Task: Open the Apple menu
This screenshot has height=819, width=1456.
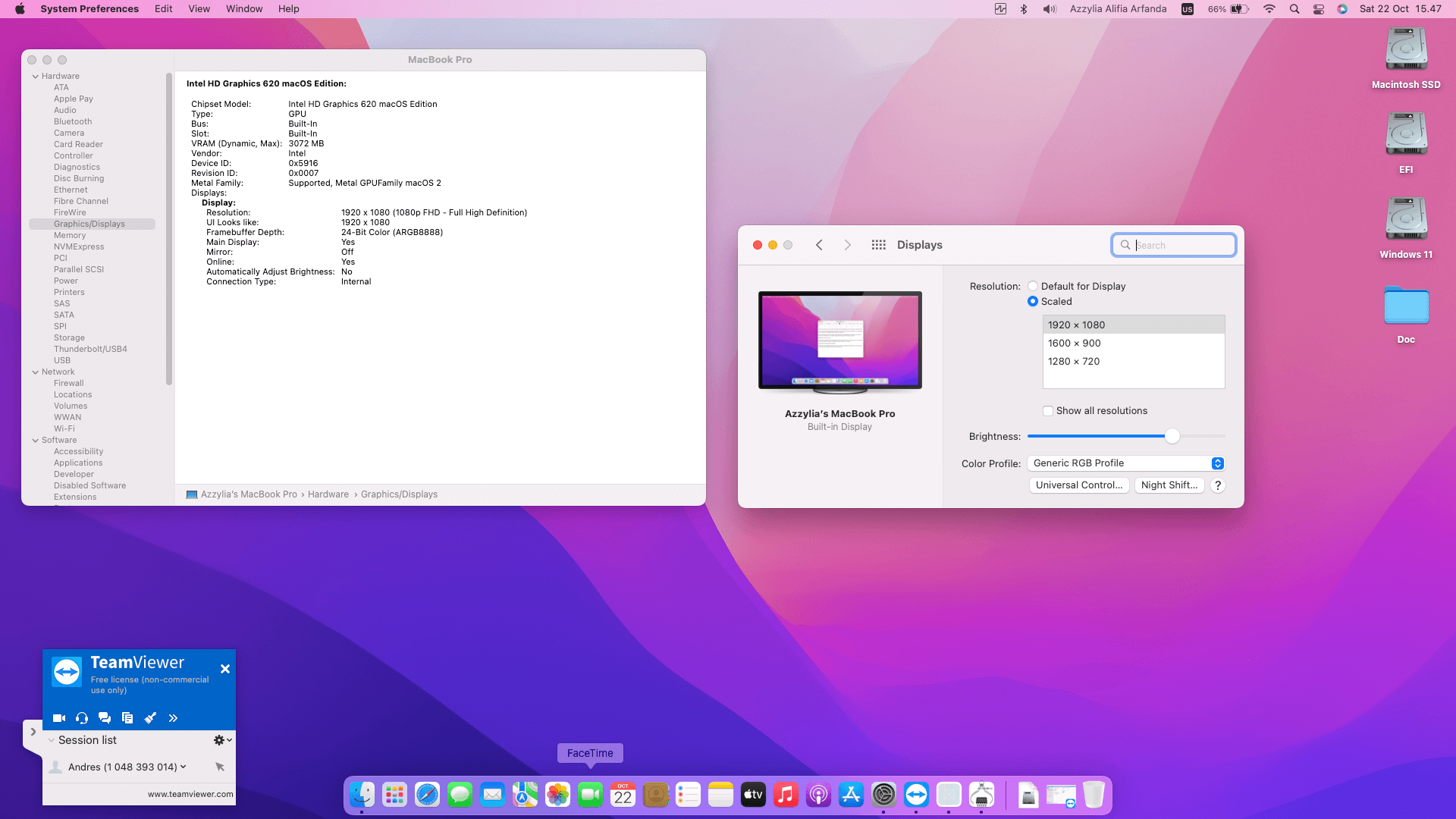Action: point(20,9)
